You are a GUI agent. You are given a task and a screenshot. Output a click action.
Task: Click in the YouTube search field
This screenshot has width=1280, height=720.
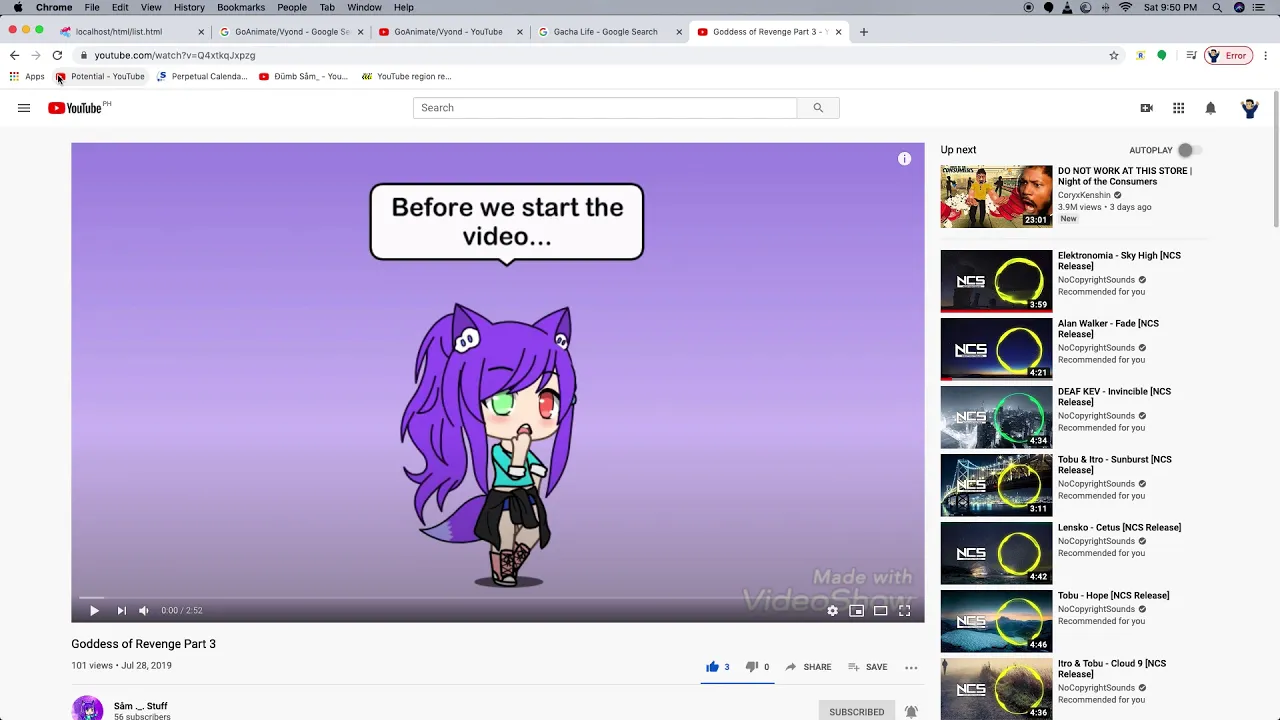click(x=605, y=108)
